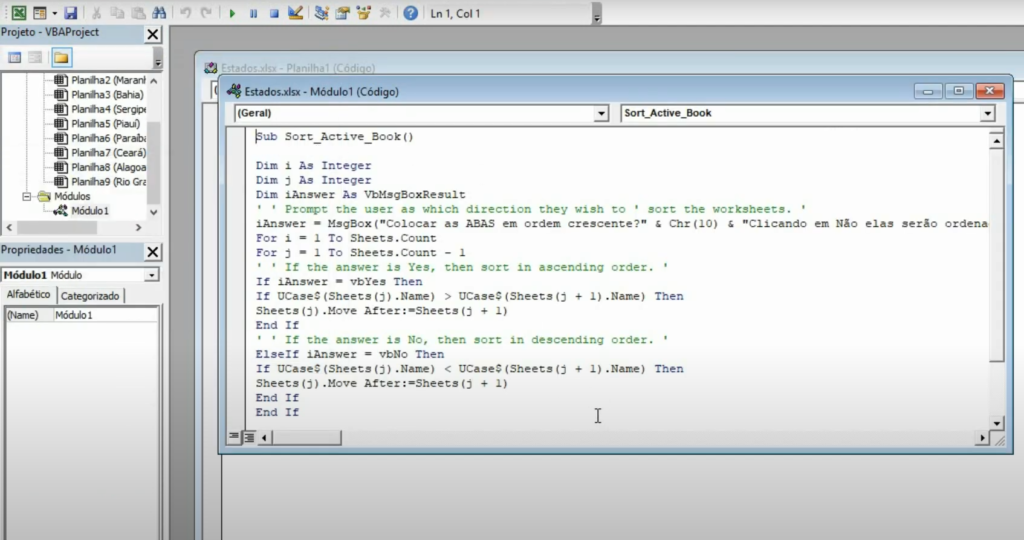Select Planilha2 (Maranhão) in project tree
Image resolution: width=1024 pixels, height=540 pixels.
point(100,80)
